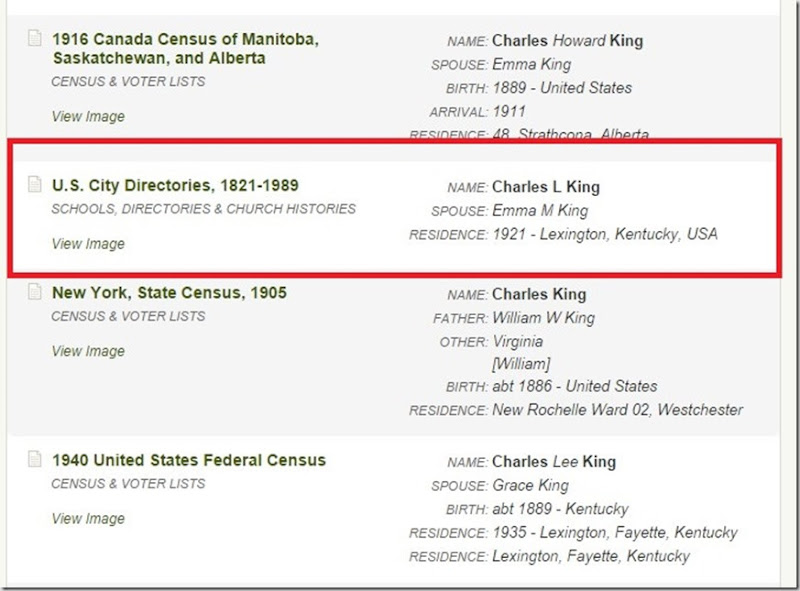Click father William W King entry
800x591 pixels.
pyautogui.click(x=543, y=318)
